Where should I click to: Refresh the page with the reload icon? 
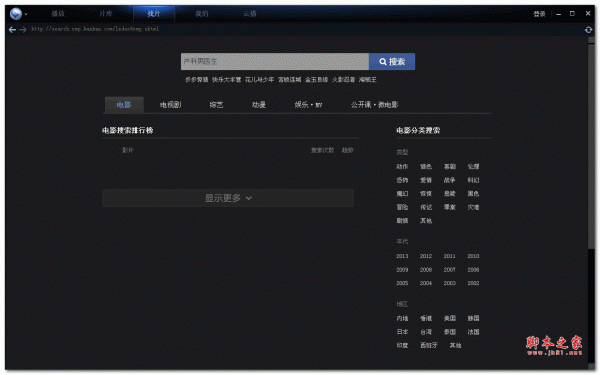pos(589,29)
